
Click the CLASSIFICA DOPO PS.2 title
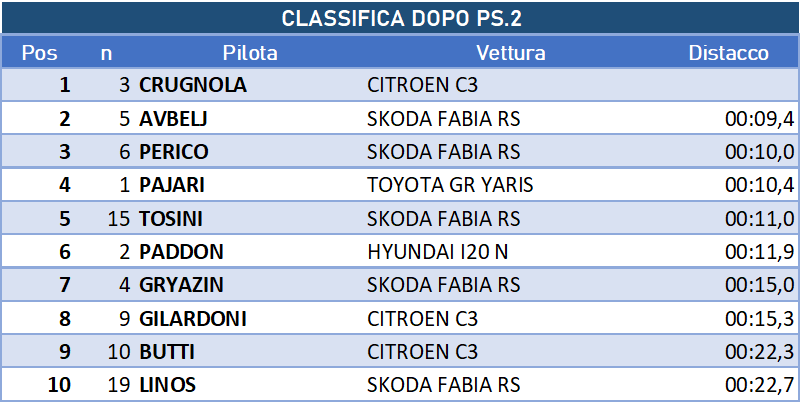402,19
